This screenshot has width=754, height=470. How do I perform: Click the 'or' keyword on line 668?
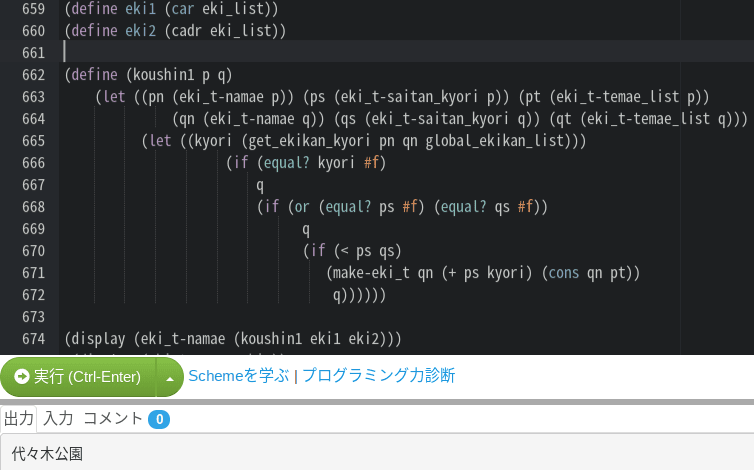pyautogui.click(x=302, y=207)
